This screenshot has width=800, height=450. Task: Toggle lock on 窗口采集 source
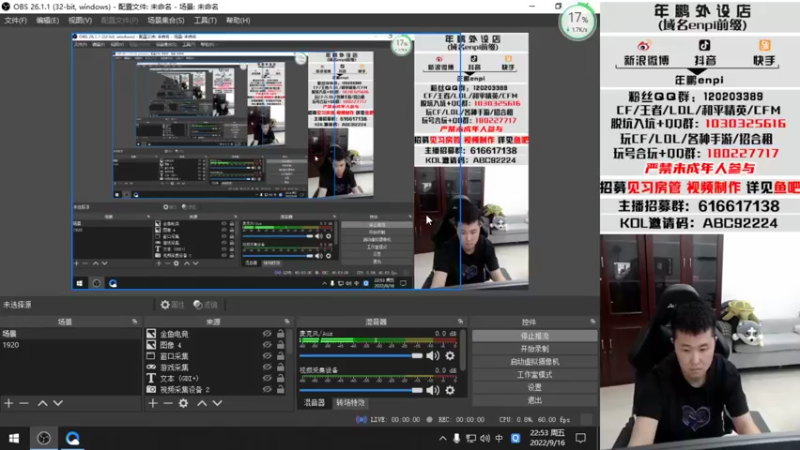click(281, 356)
